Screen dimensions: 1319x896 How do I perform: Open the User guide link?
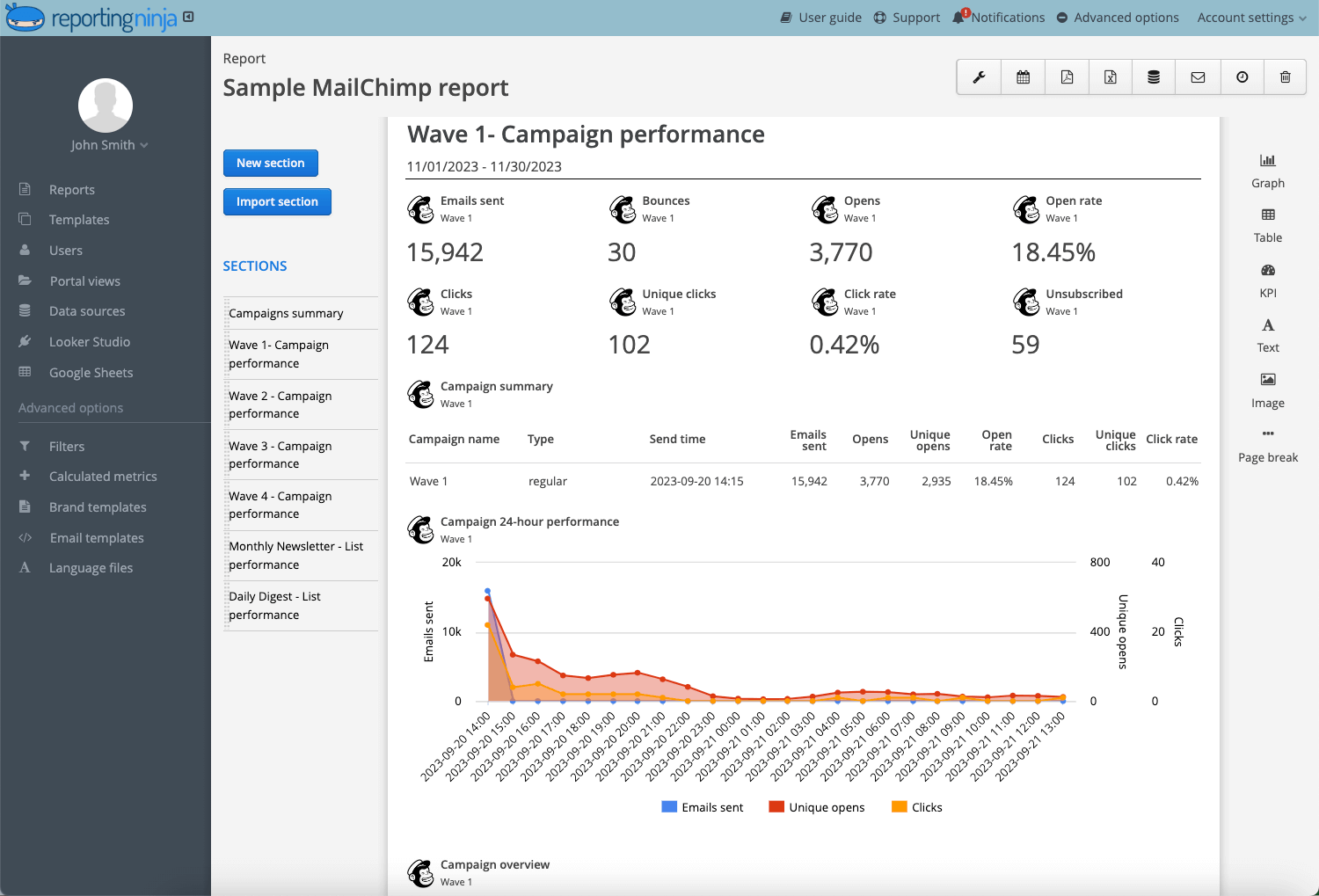click(821, 18)
